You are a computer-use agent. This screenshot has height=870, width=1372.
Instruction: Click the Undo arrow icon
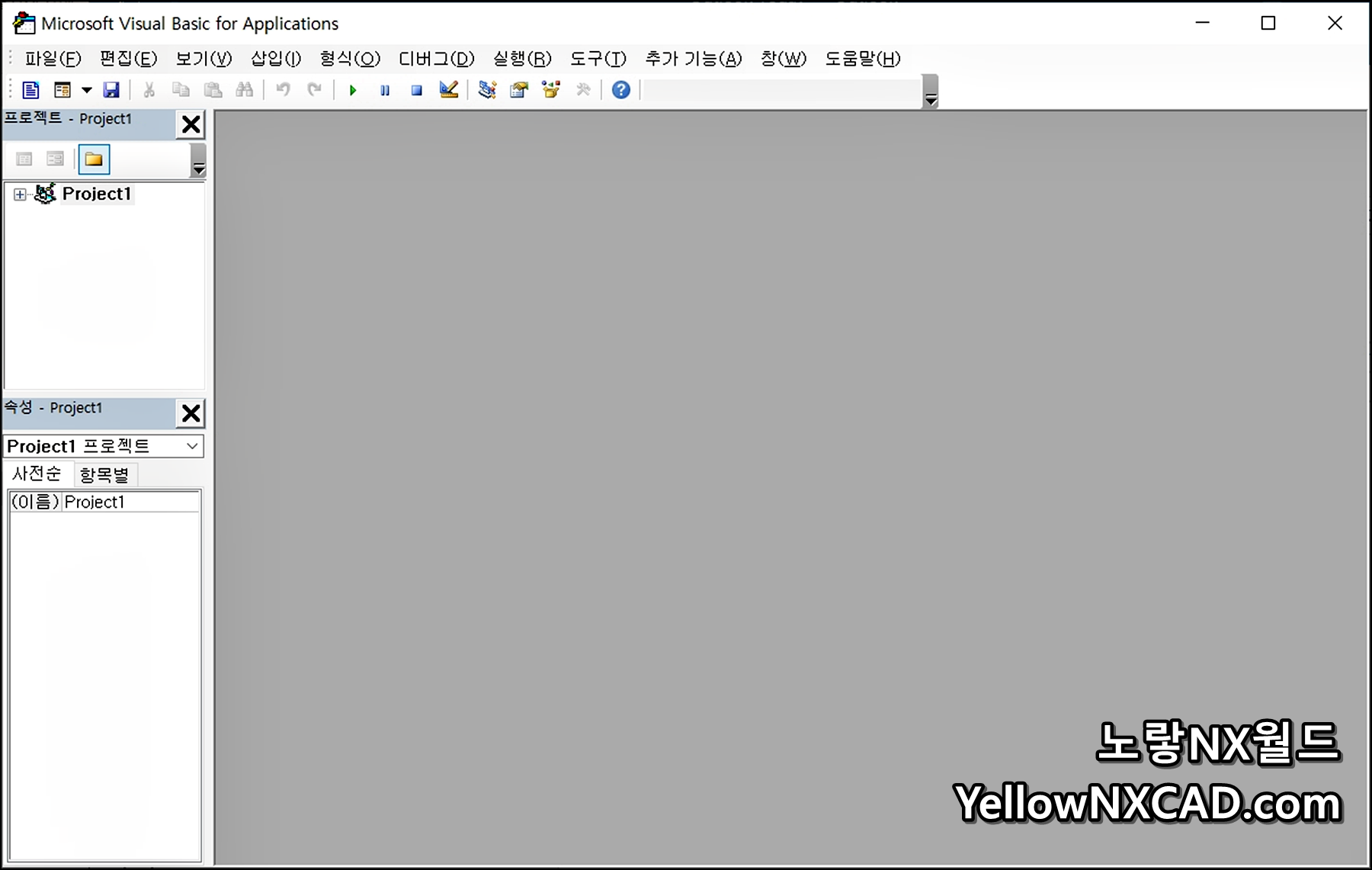(283, 90)
